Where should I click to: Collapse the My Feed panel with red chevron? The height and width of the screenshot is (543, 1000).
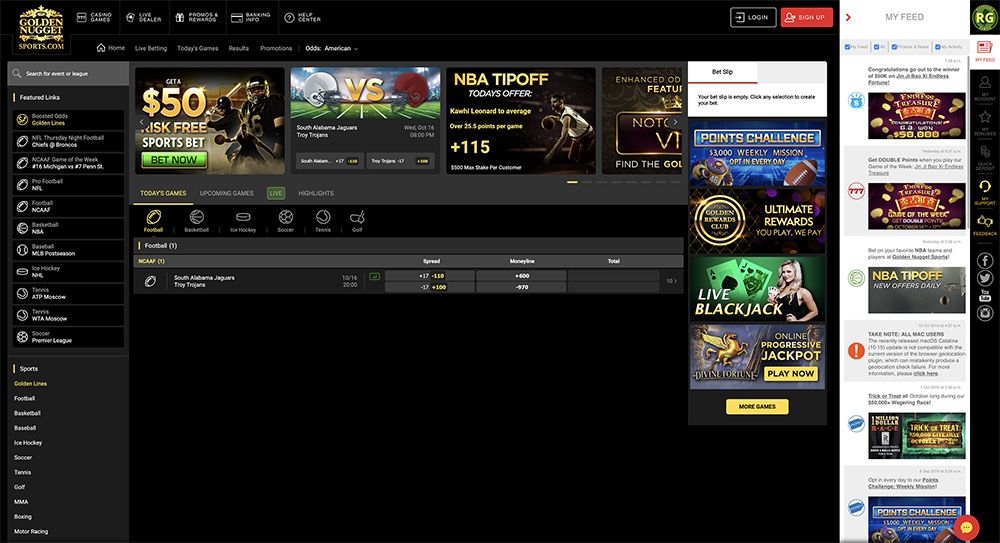tap(848, 17)
